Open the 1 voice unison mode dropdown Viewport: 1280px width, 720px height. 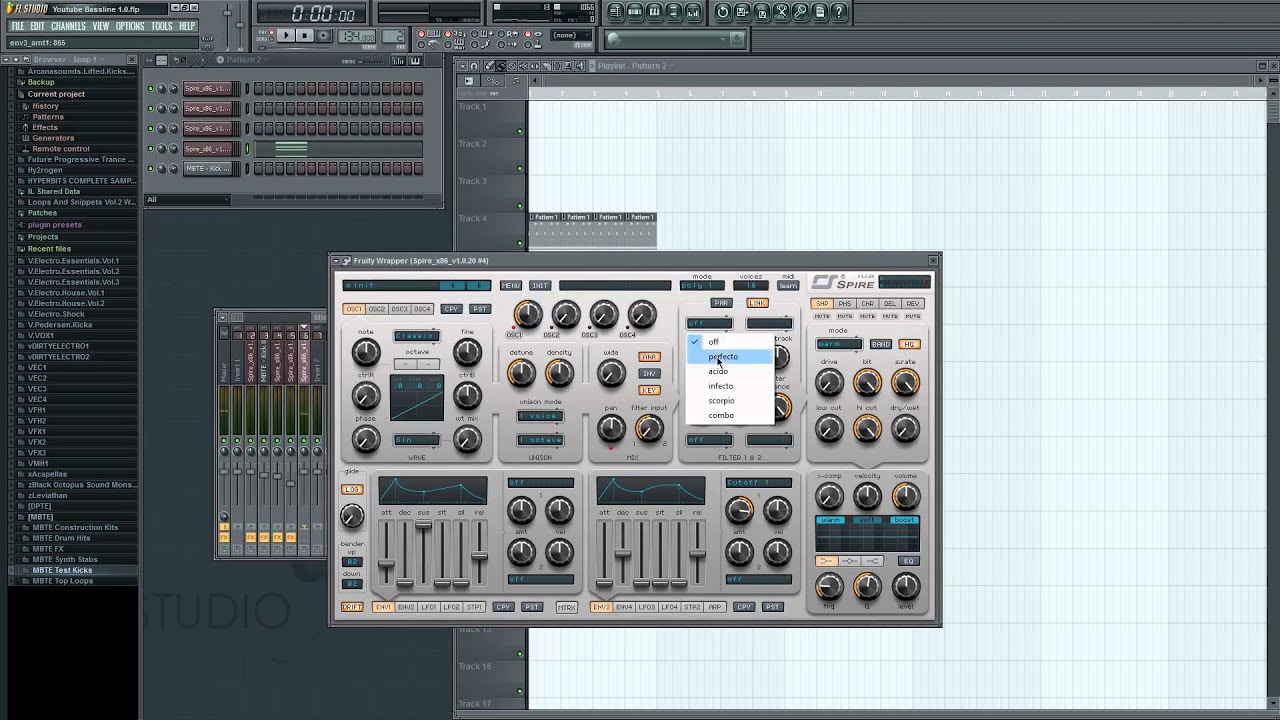coord(540,416)
